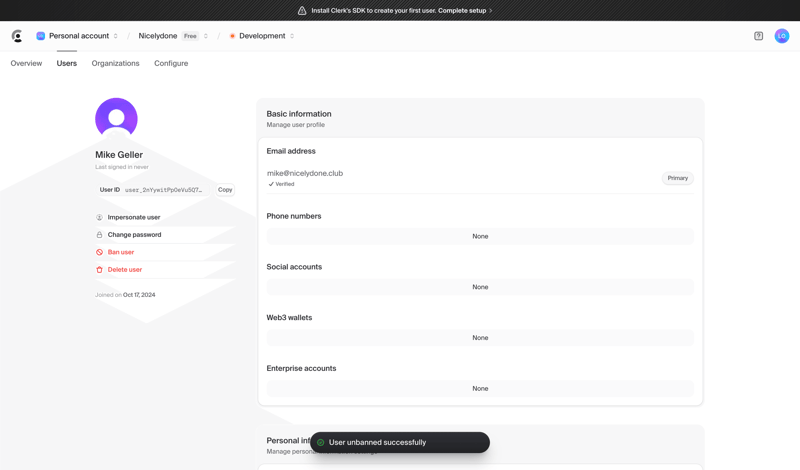Click the Email address section label

point(291,151)
